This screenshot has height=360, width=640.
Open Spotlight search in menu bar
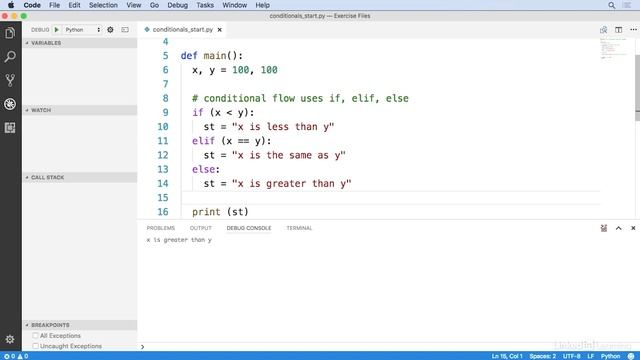[611, 5]
